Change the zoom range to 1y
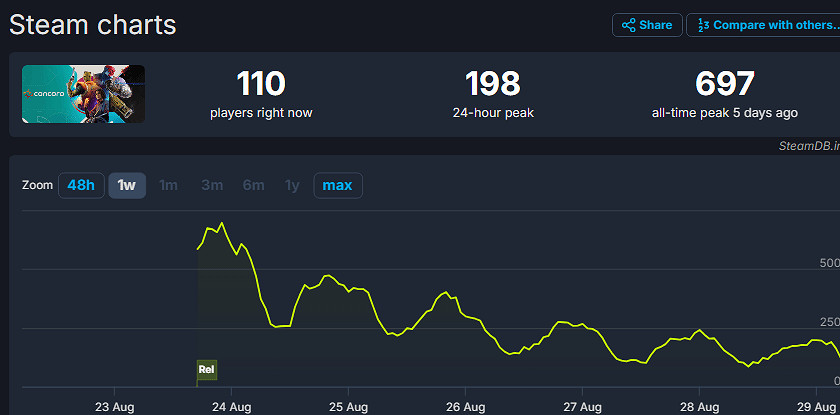Viewport: 840px width, 415px height. tap(292, 185)
